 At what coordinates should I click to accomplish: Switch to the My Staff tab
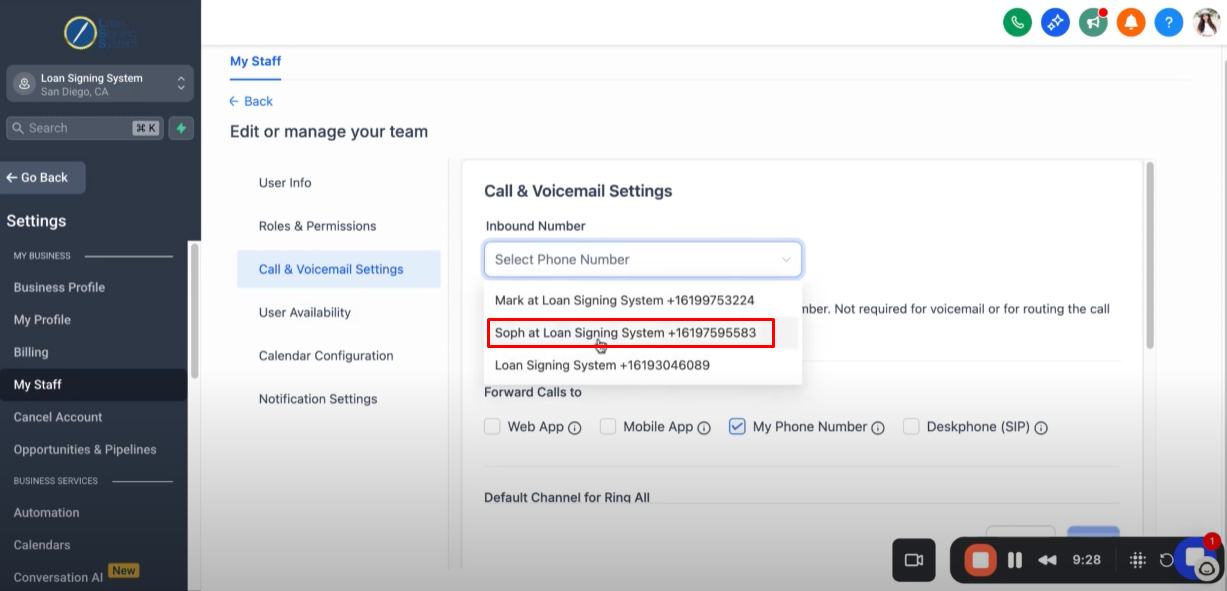tap(255, 61)
